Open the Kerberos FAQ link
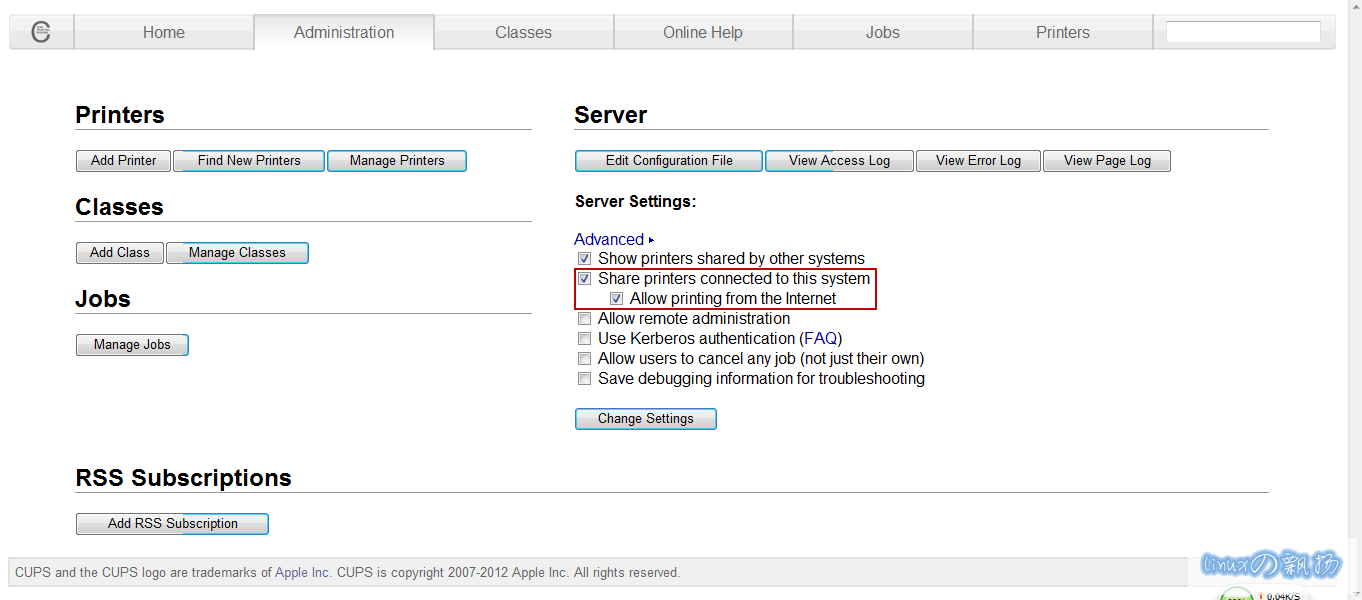 click(x=820, y=339)
